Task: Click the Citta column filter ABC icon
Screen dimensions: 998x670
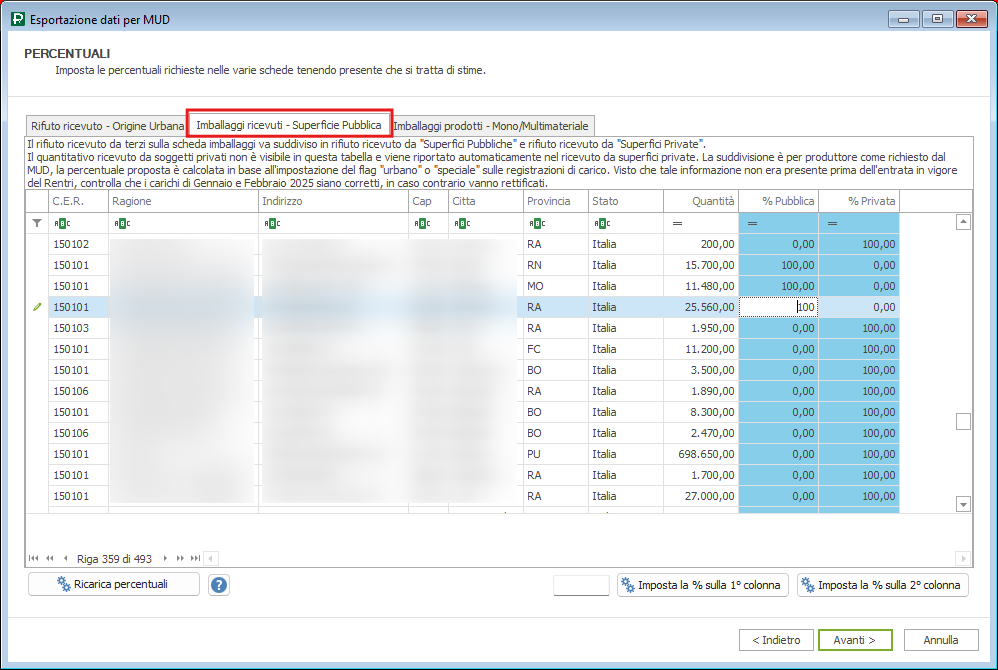Action: pyautogui.click(x=463, y=223)
